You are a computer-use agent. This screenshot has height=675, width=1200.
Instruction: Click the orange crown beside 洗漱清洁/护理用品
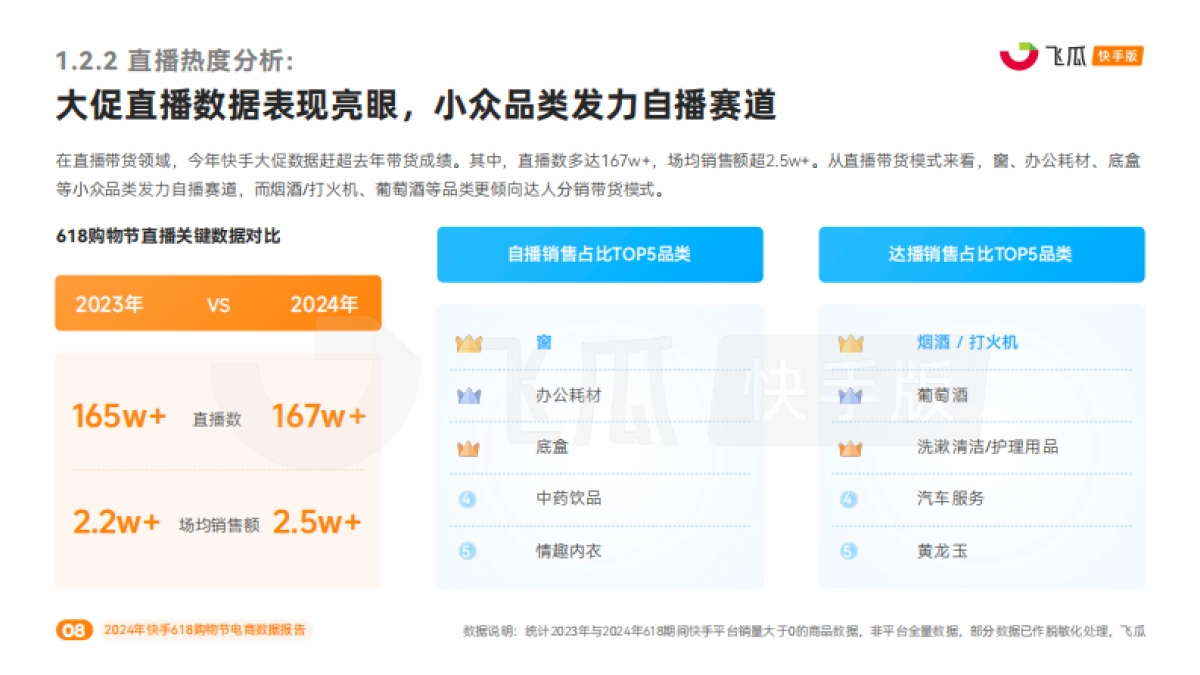pos(849,447)
